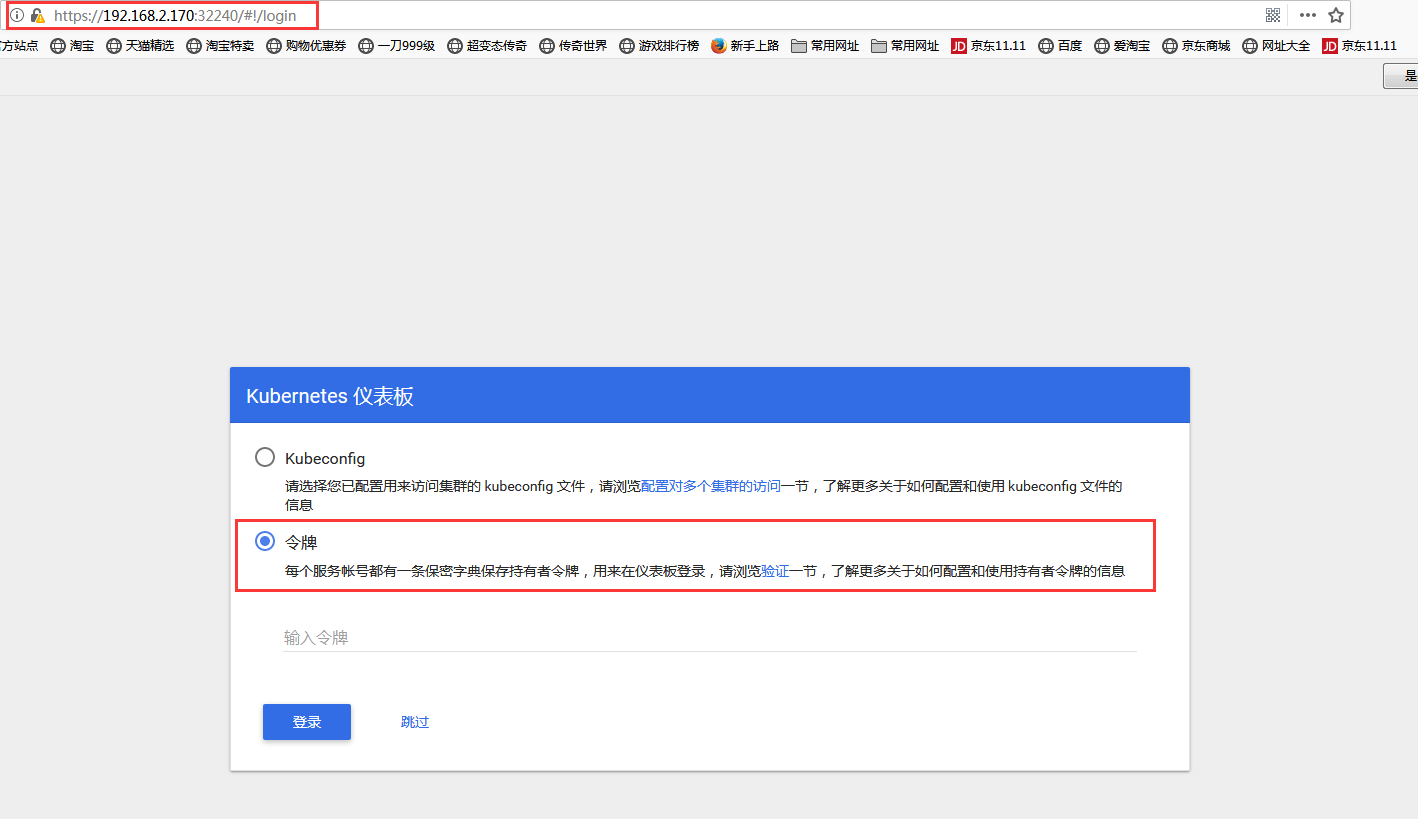This screenshot has height=819, width=1418.
Task: Select the 令牌 (token) radio option
Action: 265,541
